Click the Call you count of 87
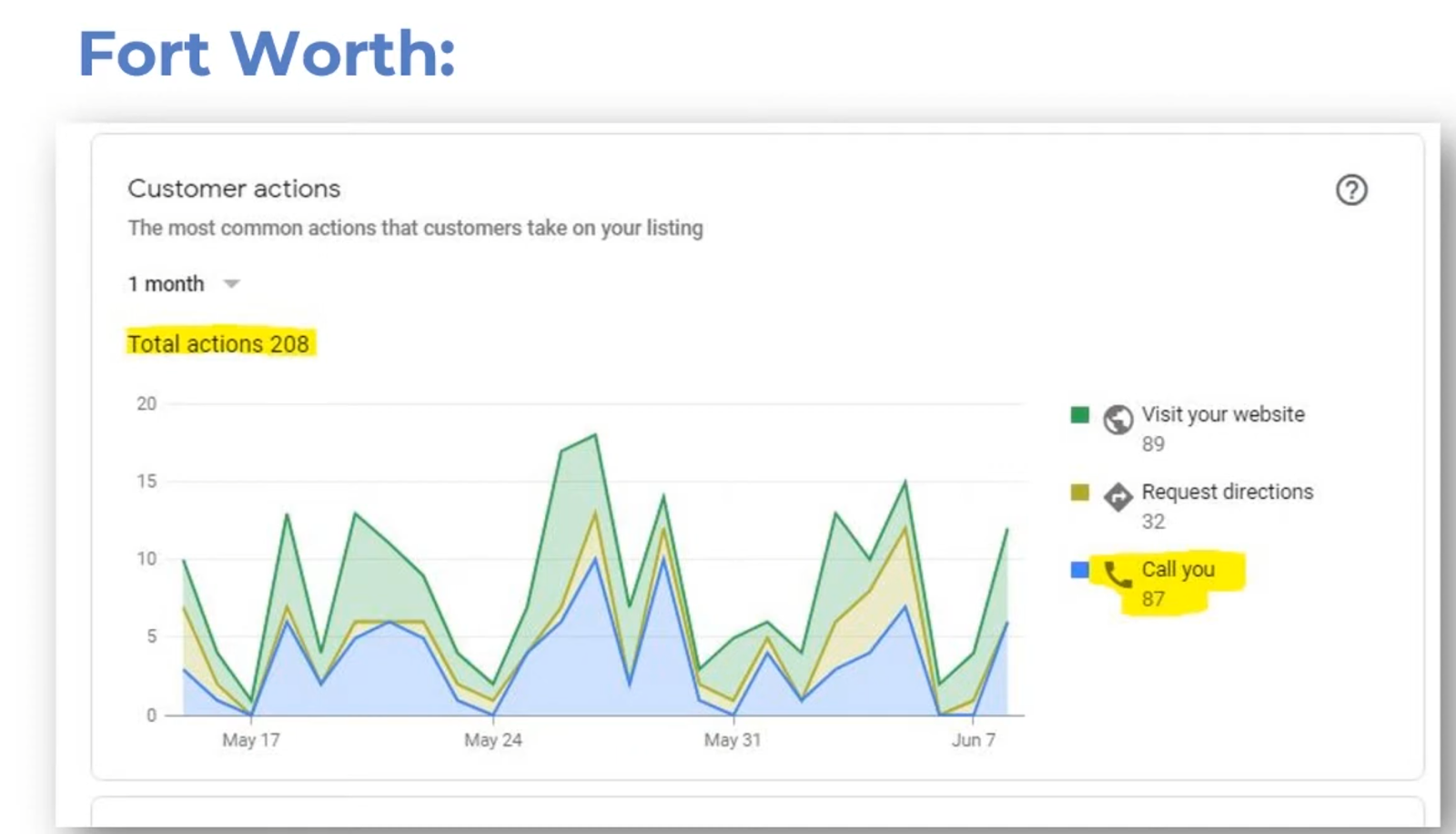 (x=1153, y=599)
